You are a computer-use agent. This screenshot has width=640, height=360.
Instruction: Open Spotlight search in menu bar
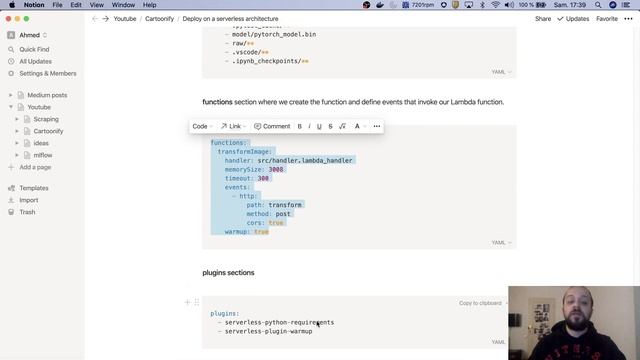coord(598,5)
